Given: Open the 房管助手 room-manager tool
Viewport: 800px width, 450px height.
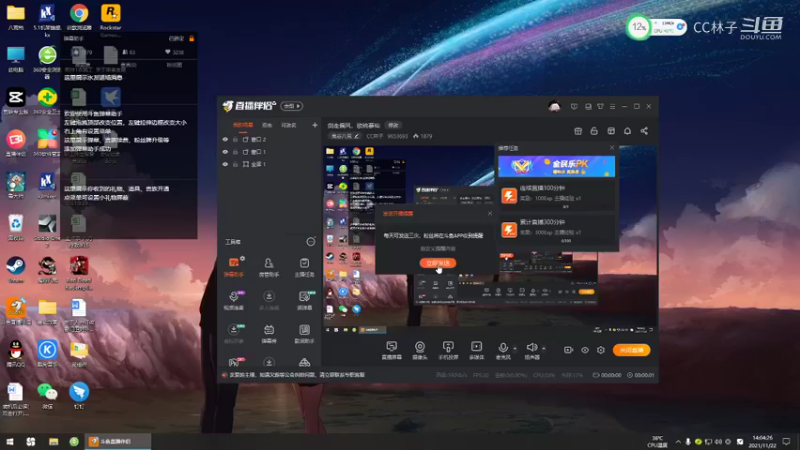Looking at the screenshot, I should [269, 266].
